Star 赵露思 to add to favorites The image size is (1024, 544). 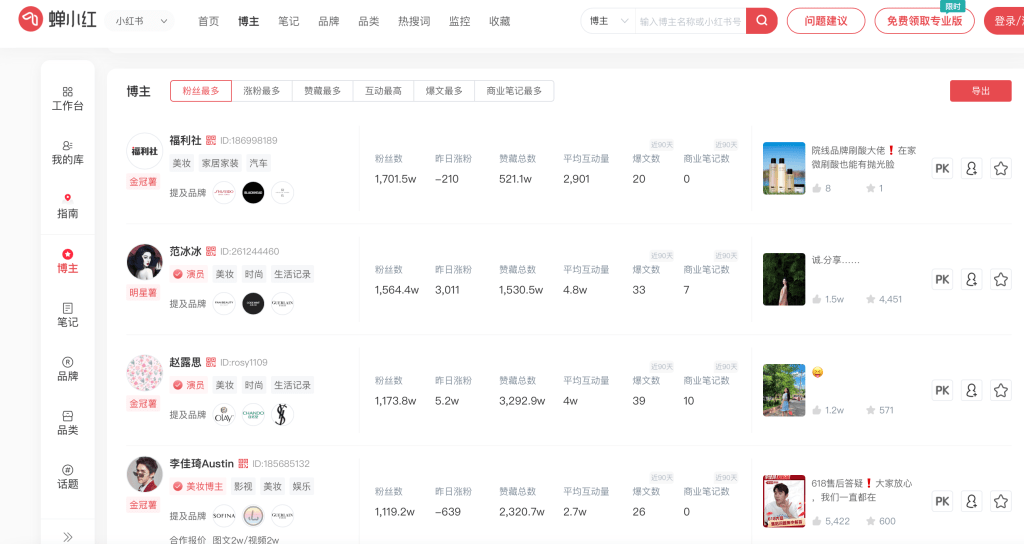[1000, 390]
